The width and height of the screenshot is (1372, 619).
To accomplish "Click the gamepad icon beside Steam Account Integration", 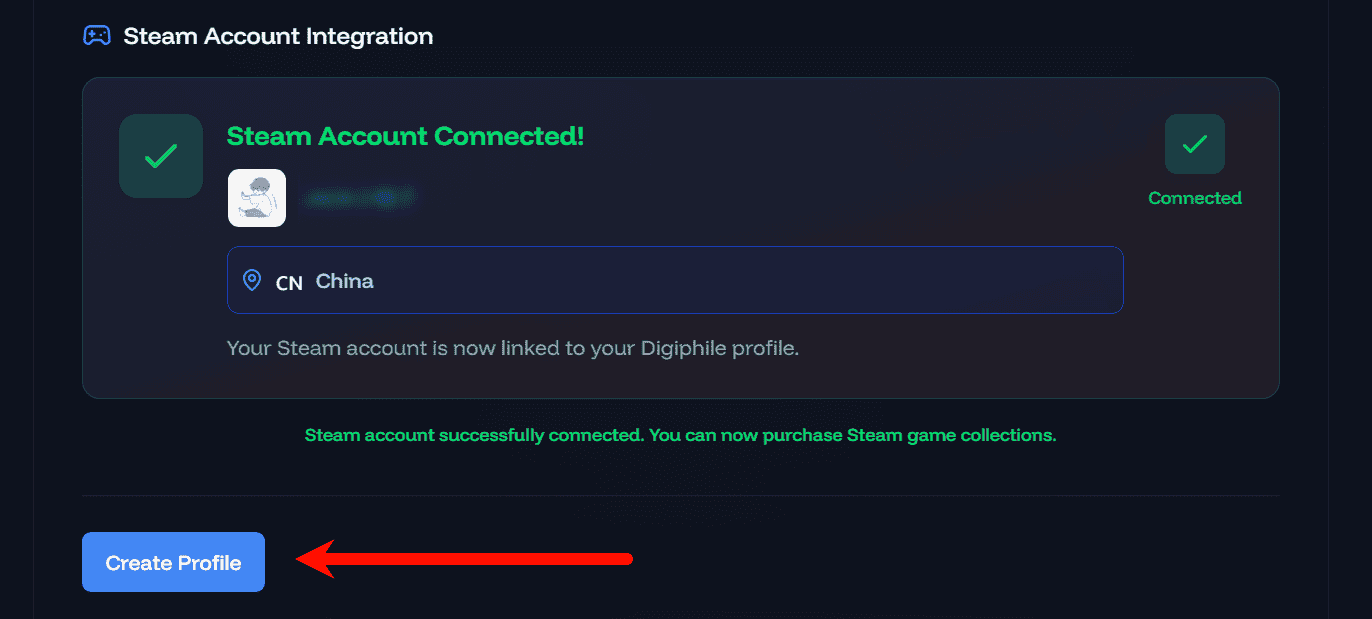I will tap(96, 36).
